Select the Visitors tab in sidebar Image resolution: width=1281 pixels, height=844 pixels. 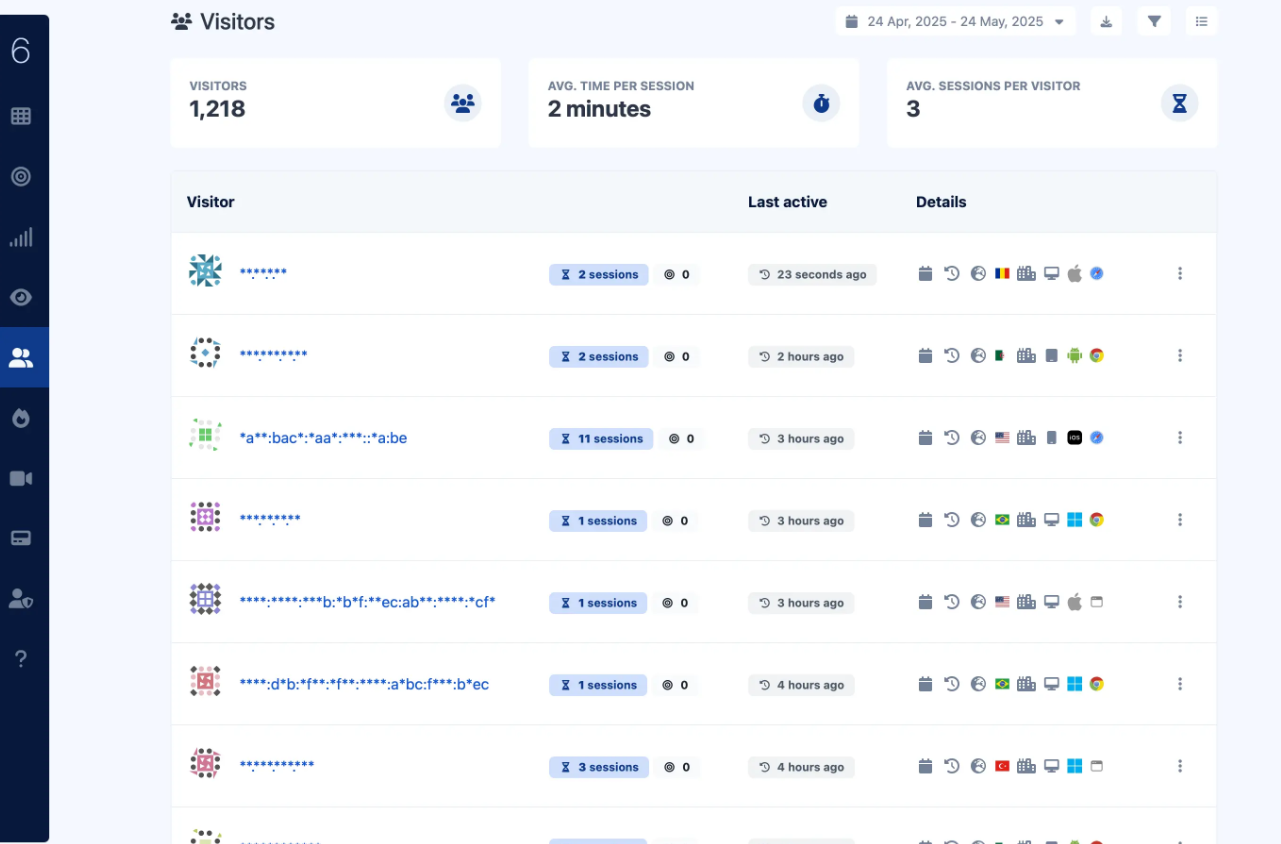pos(21,358)
